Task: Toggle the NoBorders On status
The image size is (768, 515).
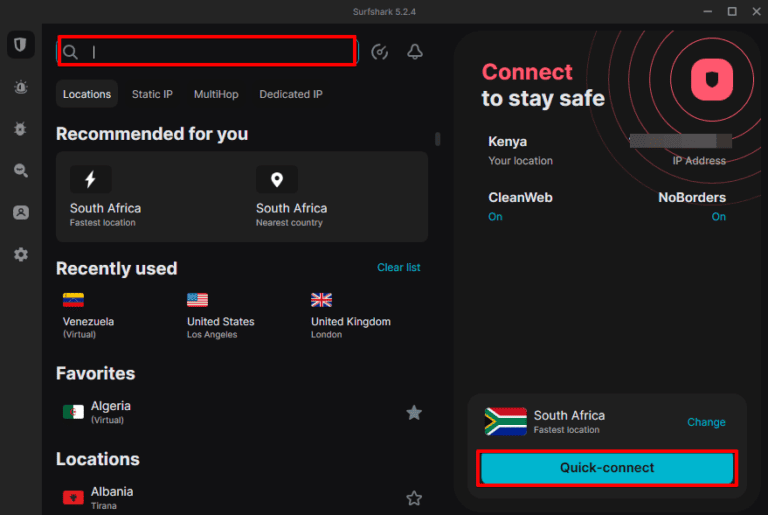Action: (718, 217)
